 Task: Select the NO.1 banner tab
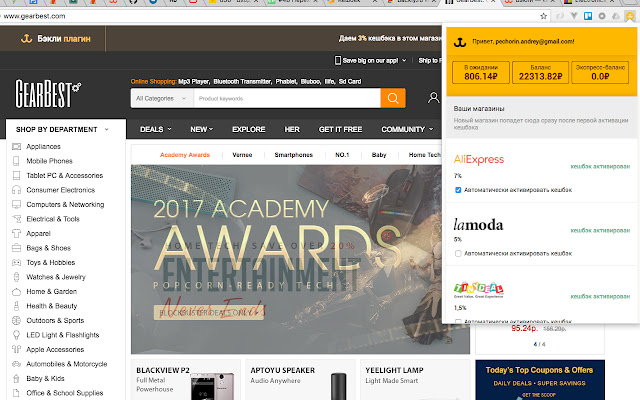(342, 155)
